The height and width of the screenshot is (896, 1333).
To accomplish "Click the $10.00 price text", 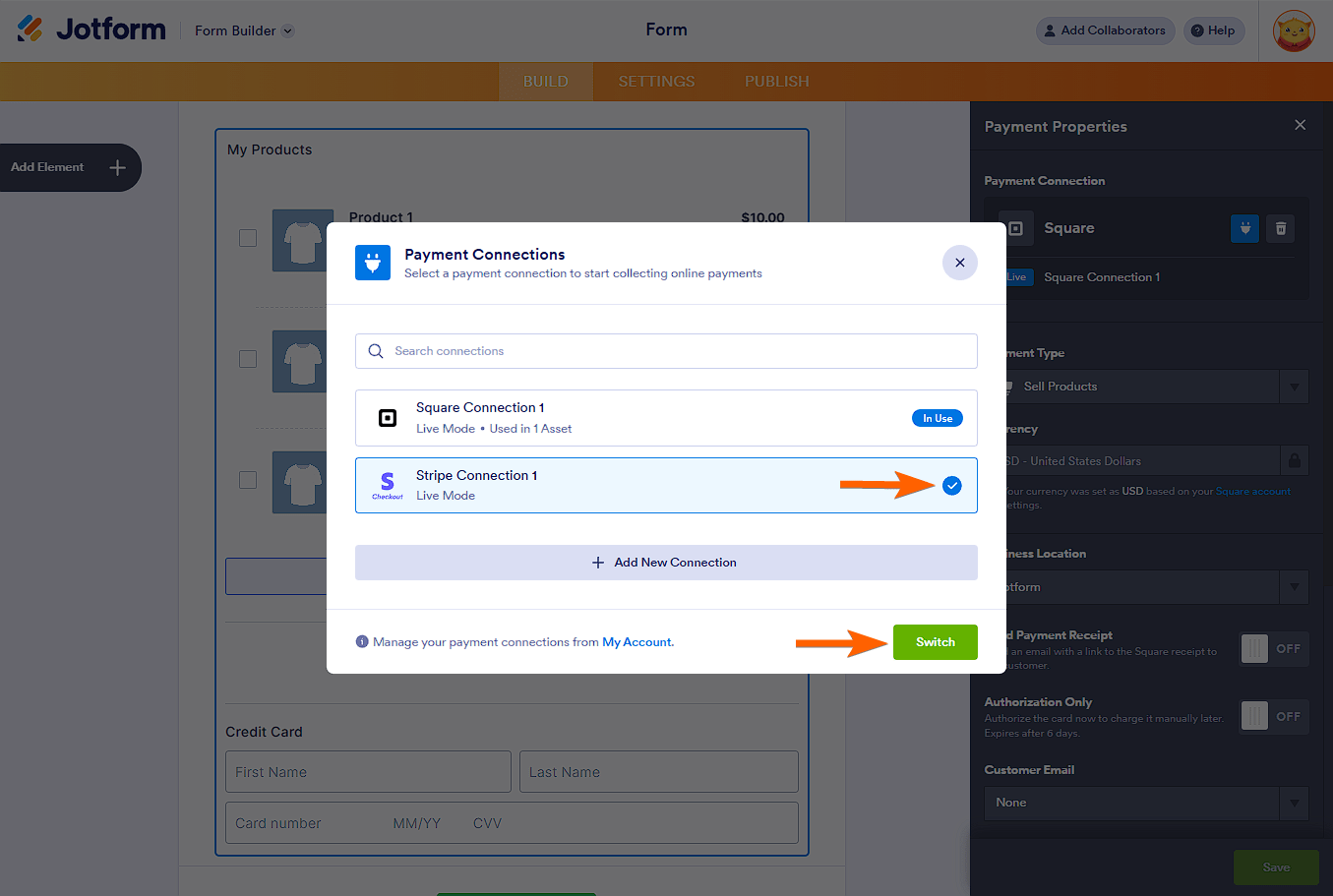I will pyautogui.click(x=762, y=217).
